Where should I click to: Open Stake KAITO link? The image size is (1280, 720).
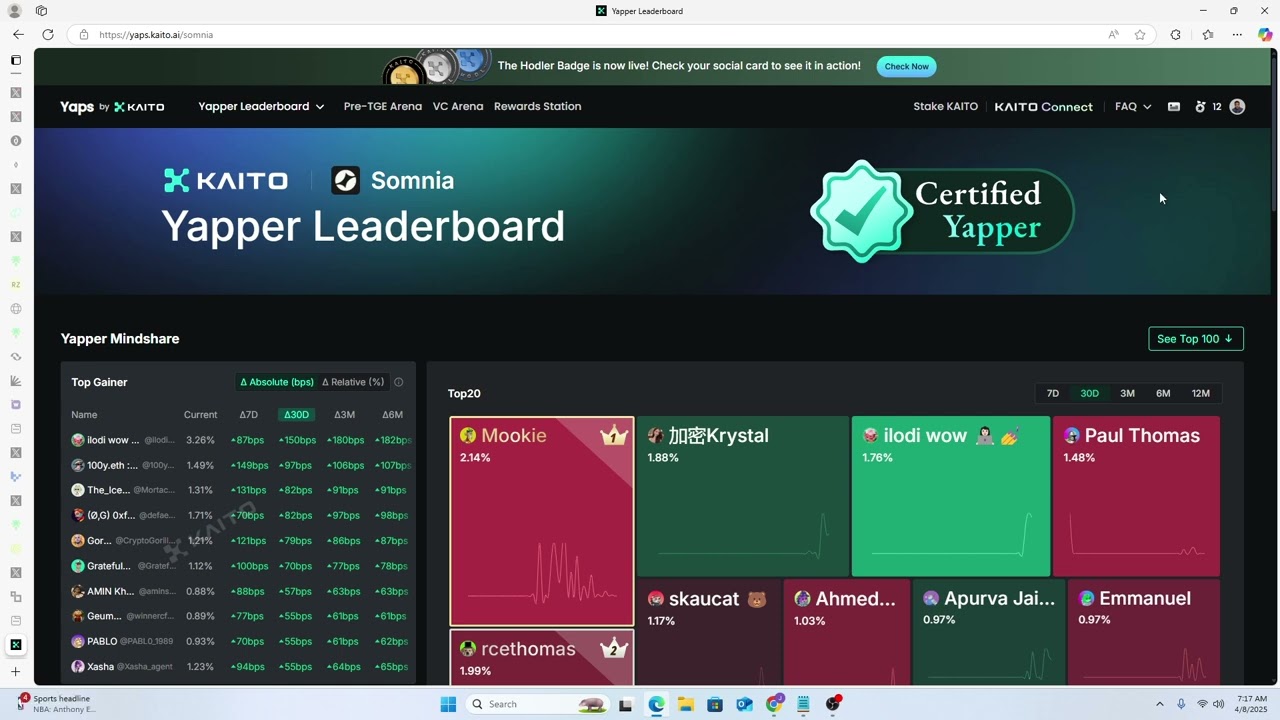click(x=945, y=107)
